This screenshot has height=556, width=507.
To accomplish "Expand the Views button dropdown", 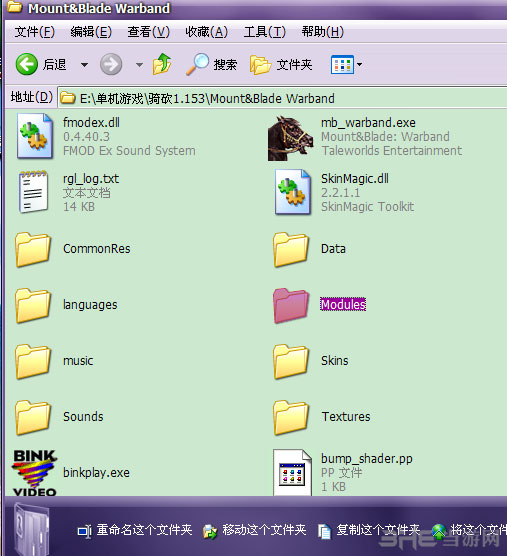I will 360,65.
